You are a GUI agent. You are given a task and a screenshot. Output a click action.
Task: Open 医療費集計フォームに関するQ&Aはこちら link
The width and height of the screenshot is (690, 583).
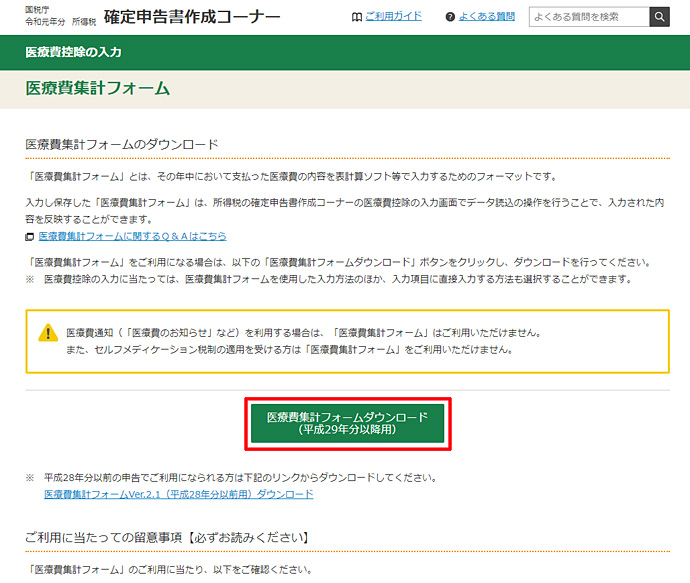pos(132,236)
